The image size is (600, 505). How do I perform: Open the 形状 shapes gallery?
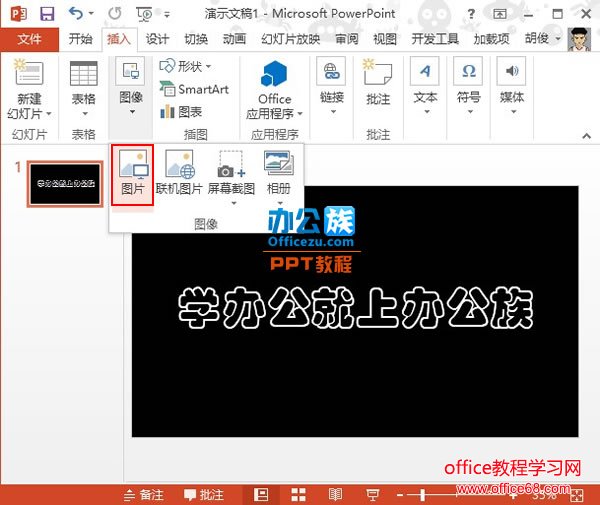click(185, 66)
